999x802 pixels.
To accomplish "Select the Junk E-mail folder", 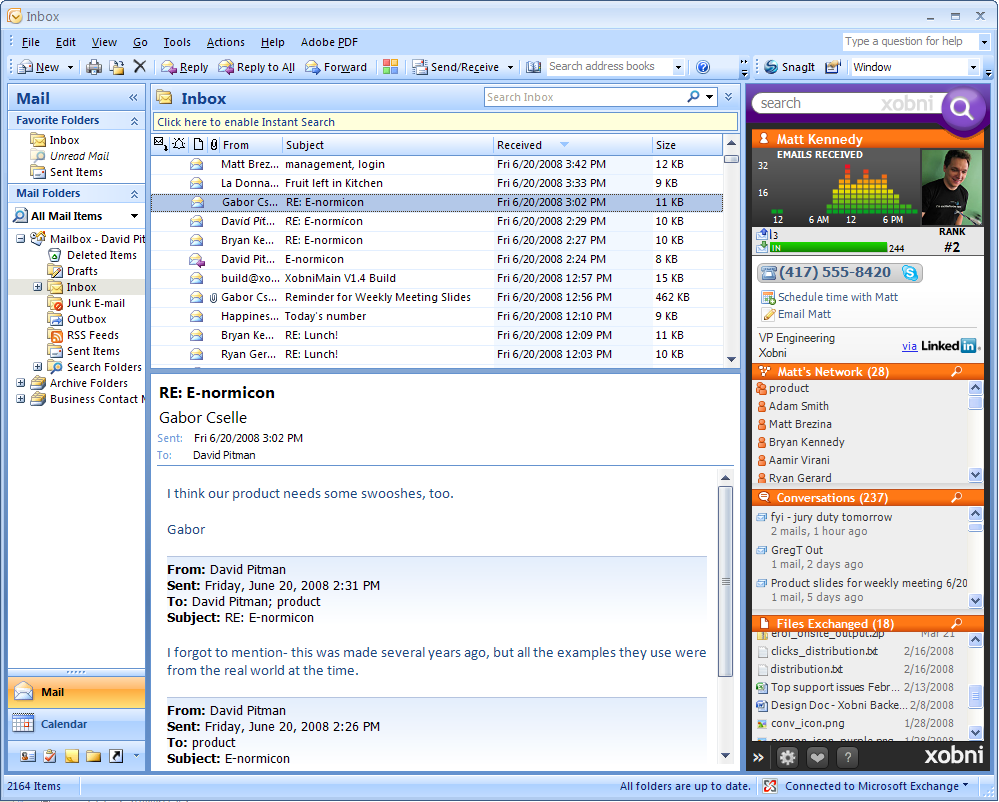I will pos(96,303).
